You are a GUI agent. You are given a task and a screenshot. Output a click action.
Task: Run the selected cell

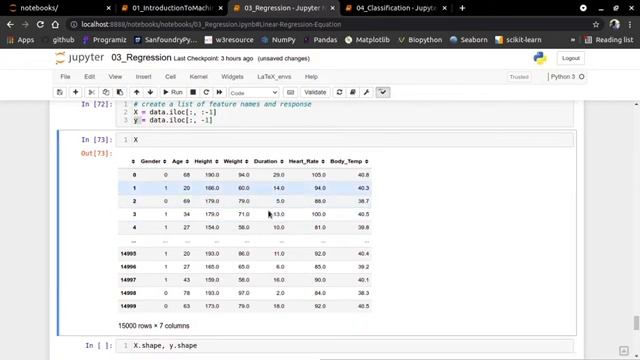coord(173,92)
